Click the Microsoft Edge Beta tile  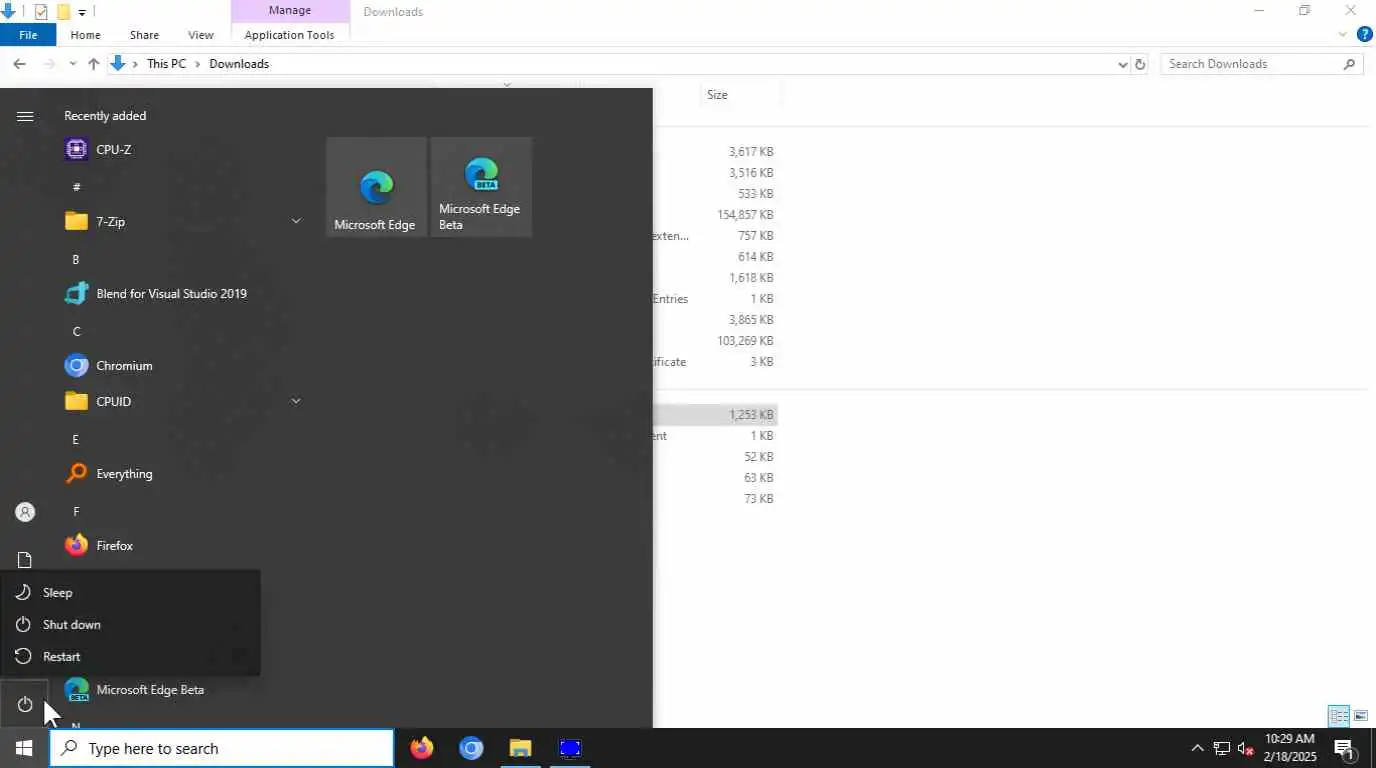(x=481, y=187)
